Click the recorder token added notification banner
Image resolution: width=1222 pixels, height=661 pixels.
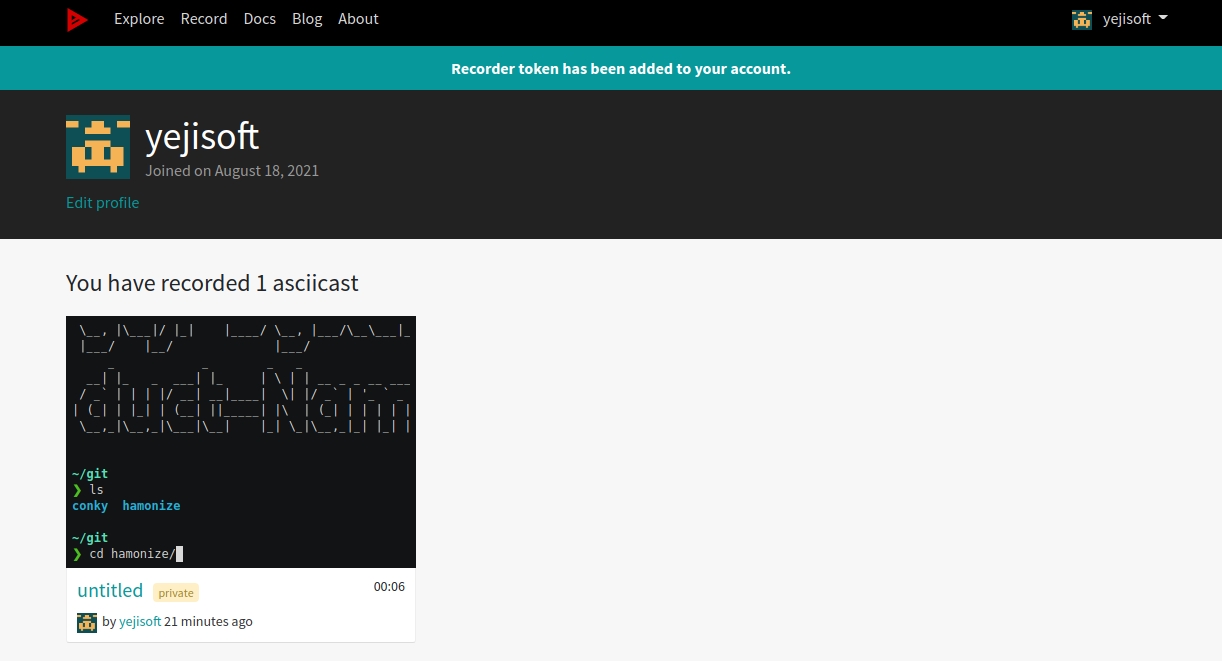tap(620, 69)
